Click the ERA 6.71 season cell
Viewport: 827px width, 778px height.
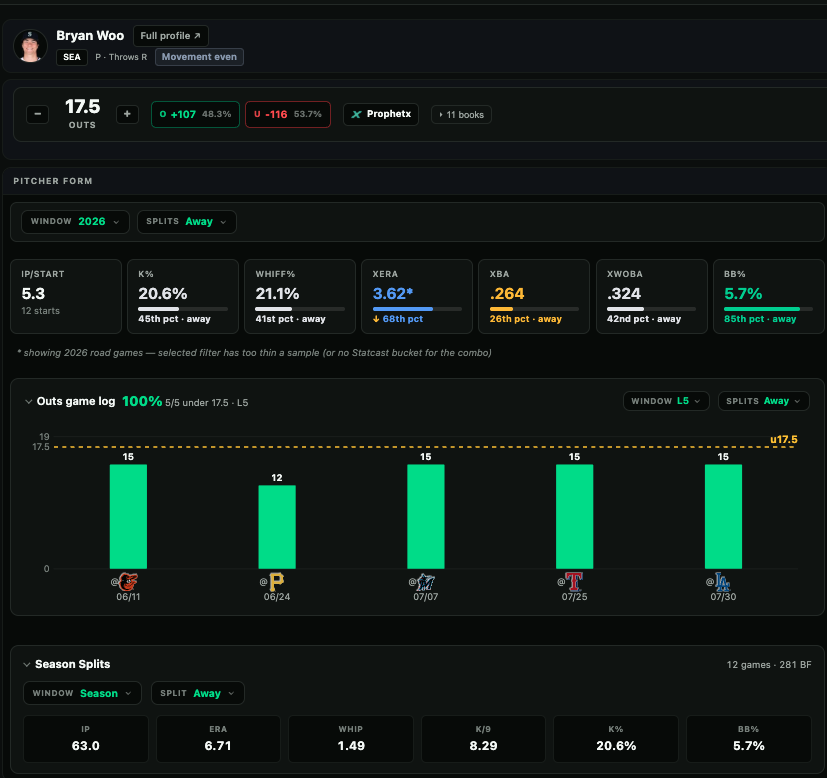218,739
